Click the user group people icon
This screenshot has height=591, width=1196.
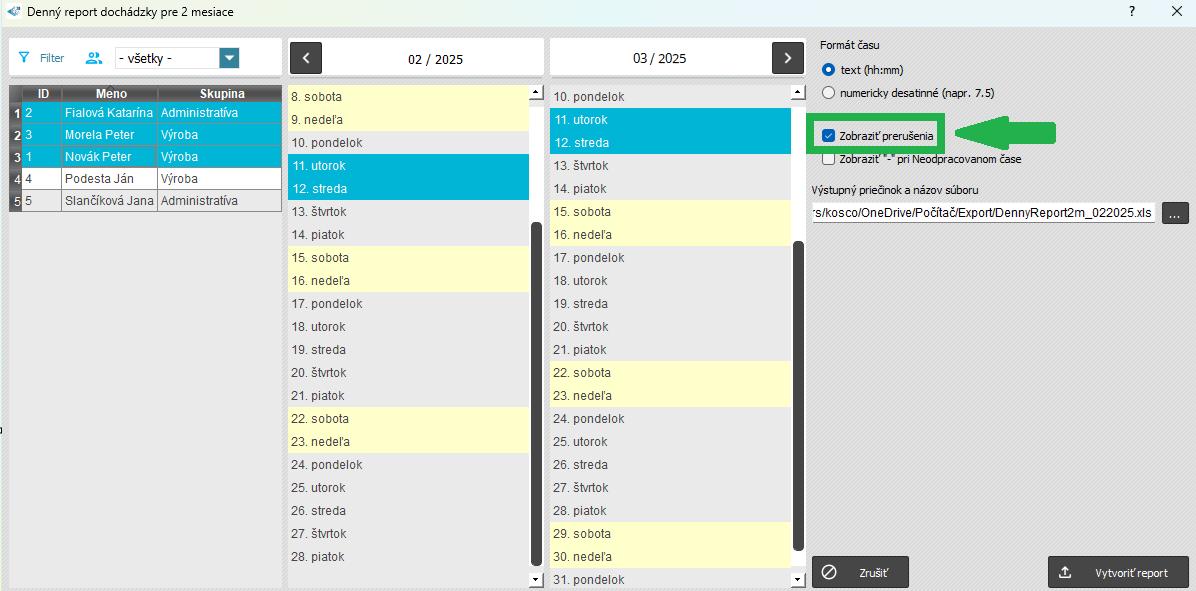tap(94, 58)
